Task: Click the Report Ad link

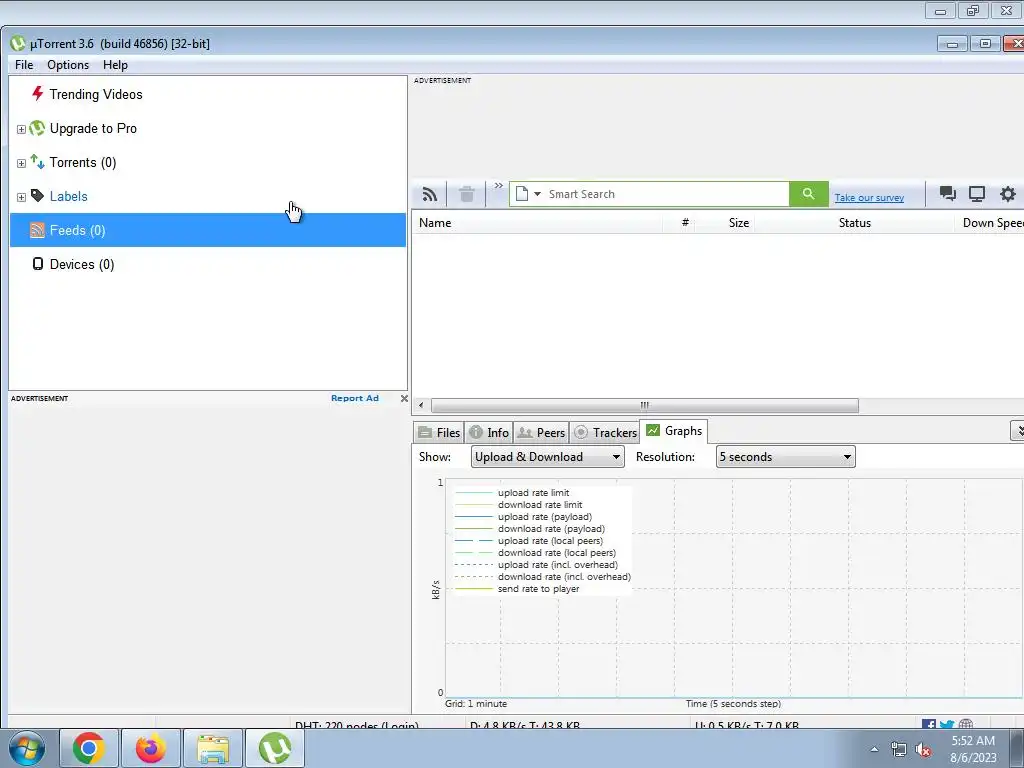Action: point(355,398)
